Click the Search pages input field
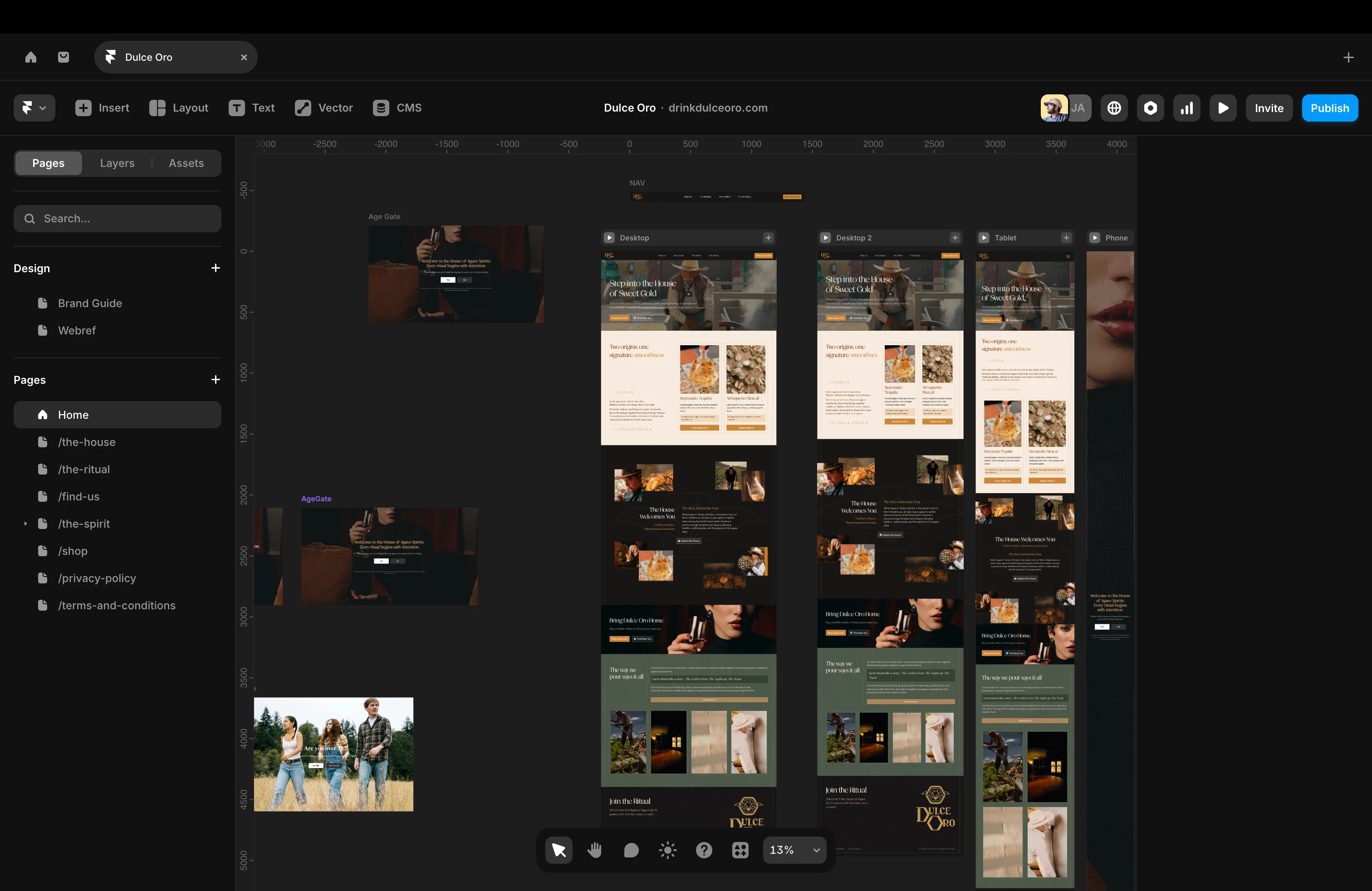Screen dimensions: 1372x891 point(118,218)
